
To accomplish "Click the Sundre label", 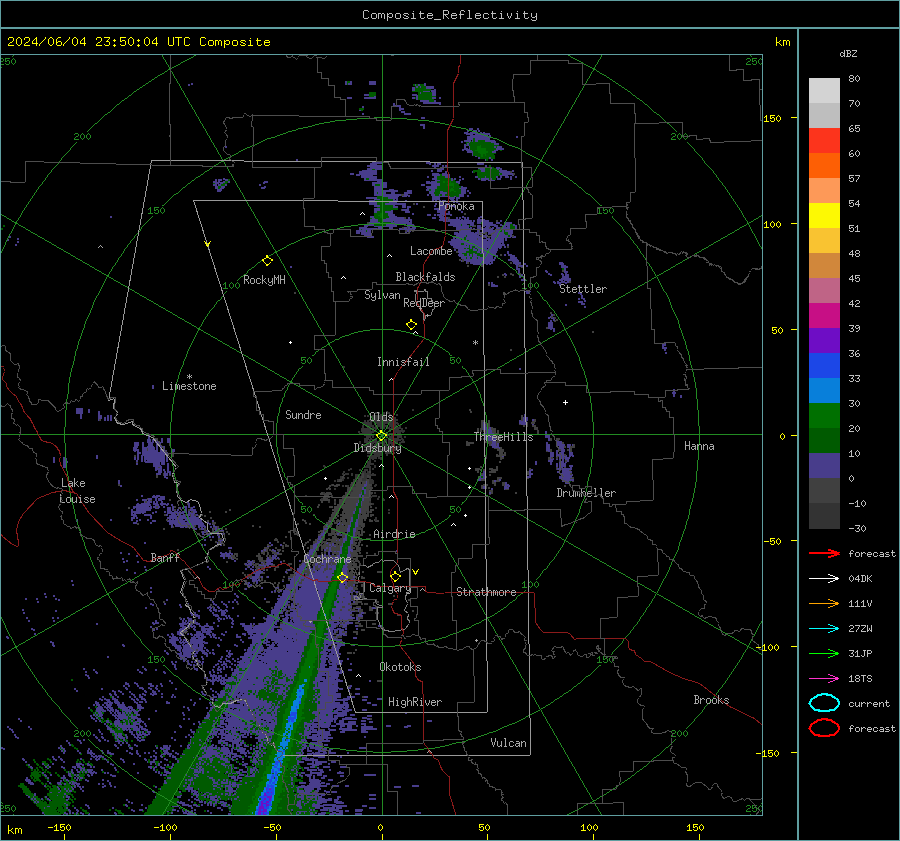I will point(303,414).
